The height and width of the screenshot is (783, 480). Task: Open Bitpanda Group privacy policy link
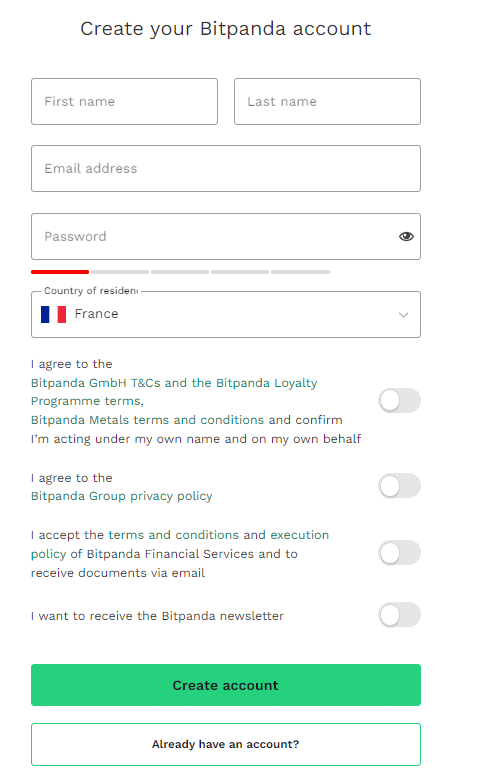click(121, 496)
